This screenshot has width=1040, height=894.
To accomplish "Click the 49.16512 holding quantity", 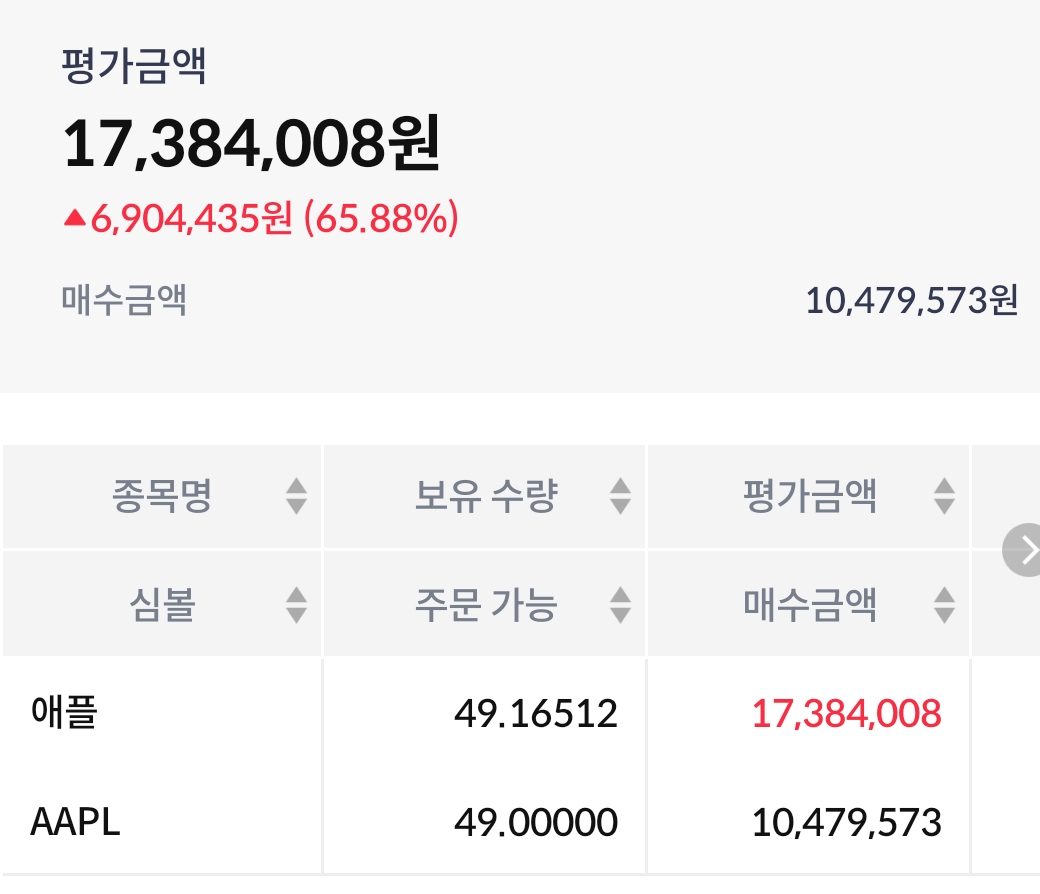I will tap(535, 714).
